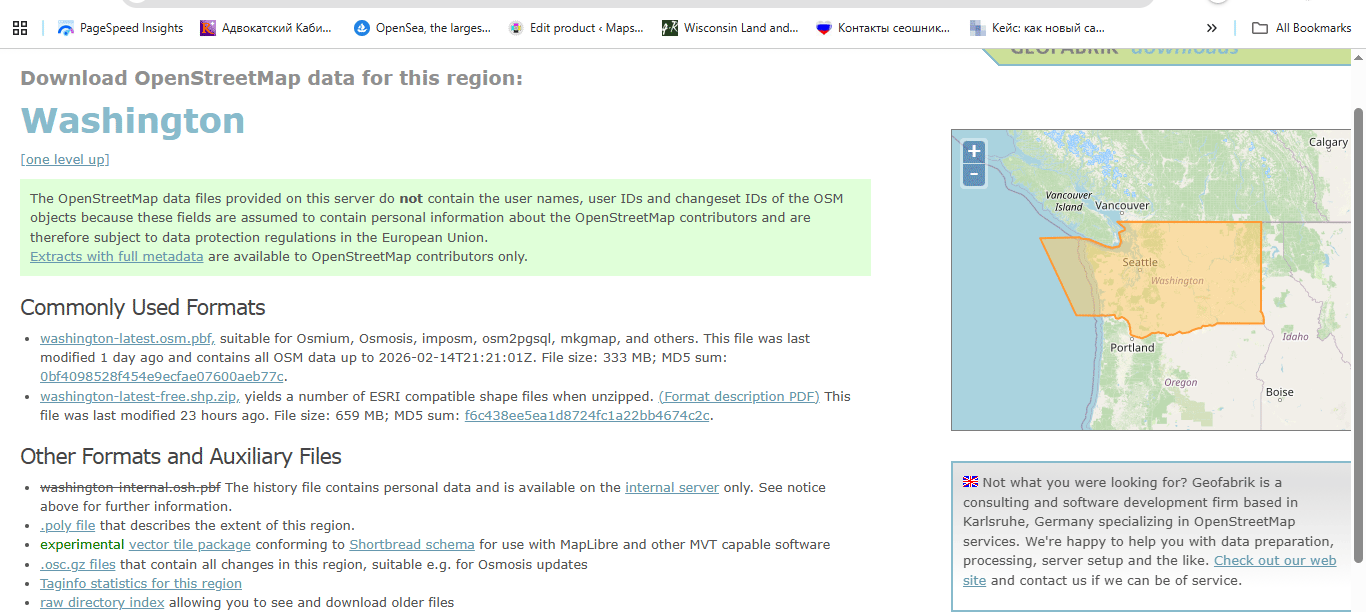Open the Format description PDF
This screenshot has height=612, width=1366.
click(x=739, y=396)
